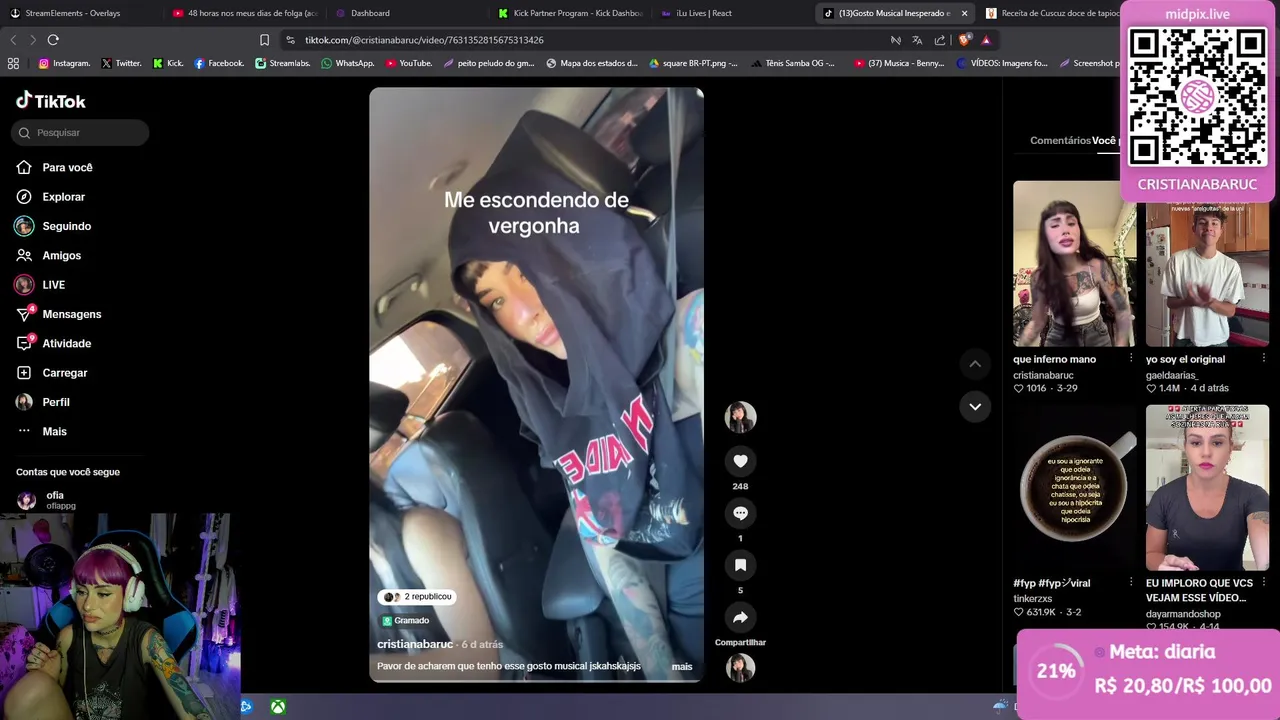Go to the Seguindo feed
The image size is (1280, 720).
click(54, 226)
